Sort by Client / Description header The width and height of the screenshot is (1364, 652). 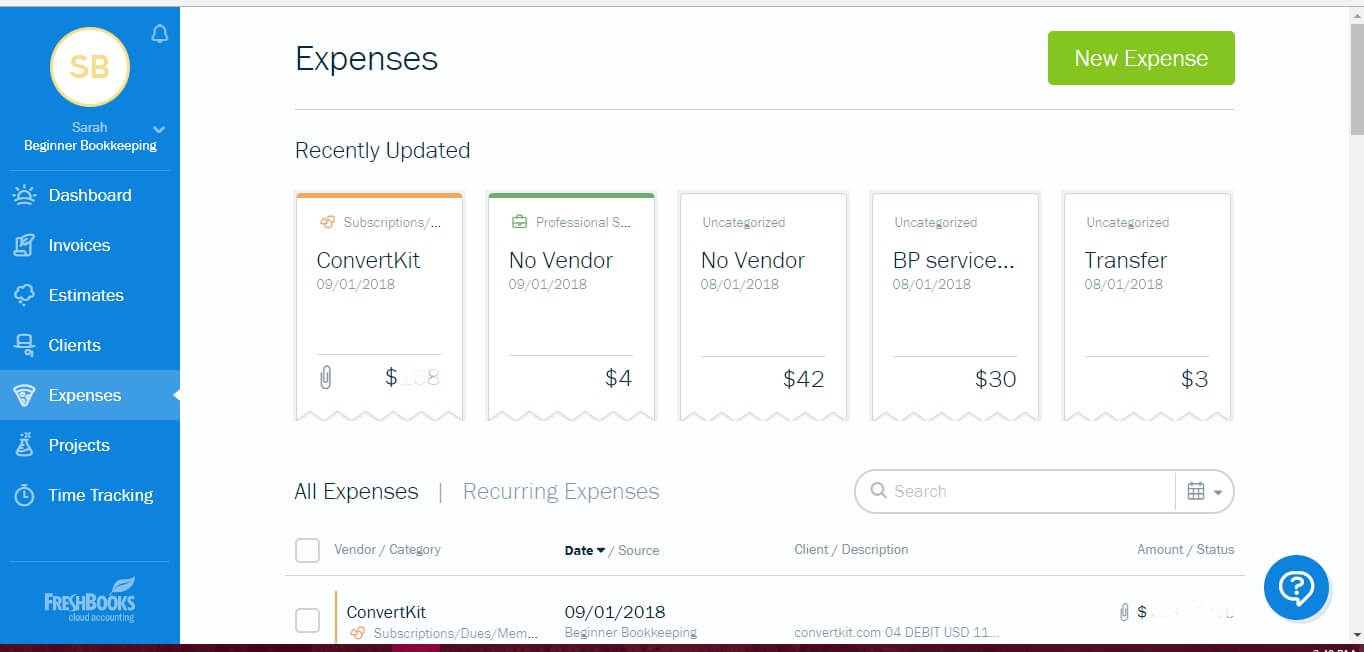click(x=851, y=549)
